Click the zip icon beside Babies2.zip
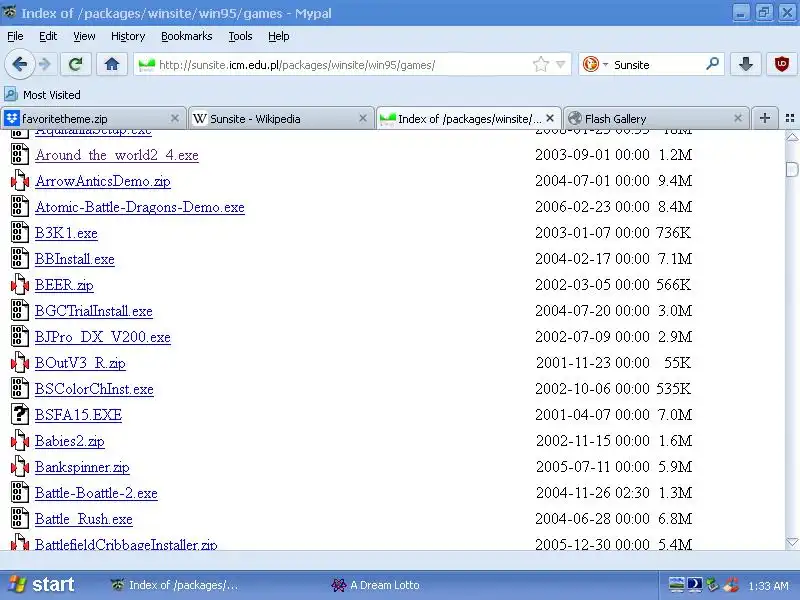 click(20, 440)
